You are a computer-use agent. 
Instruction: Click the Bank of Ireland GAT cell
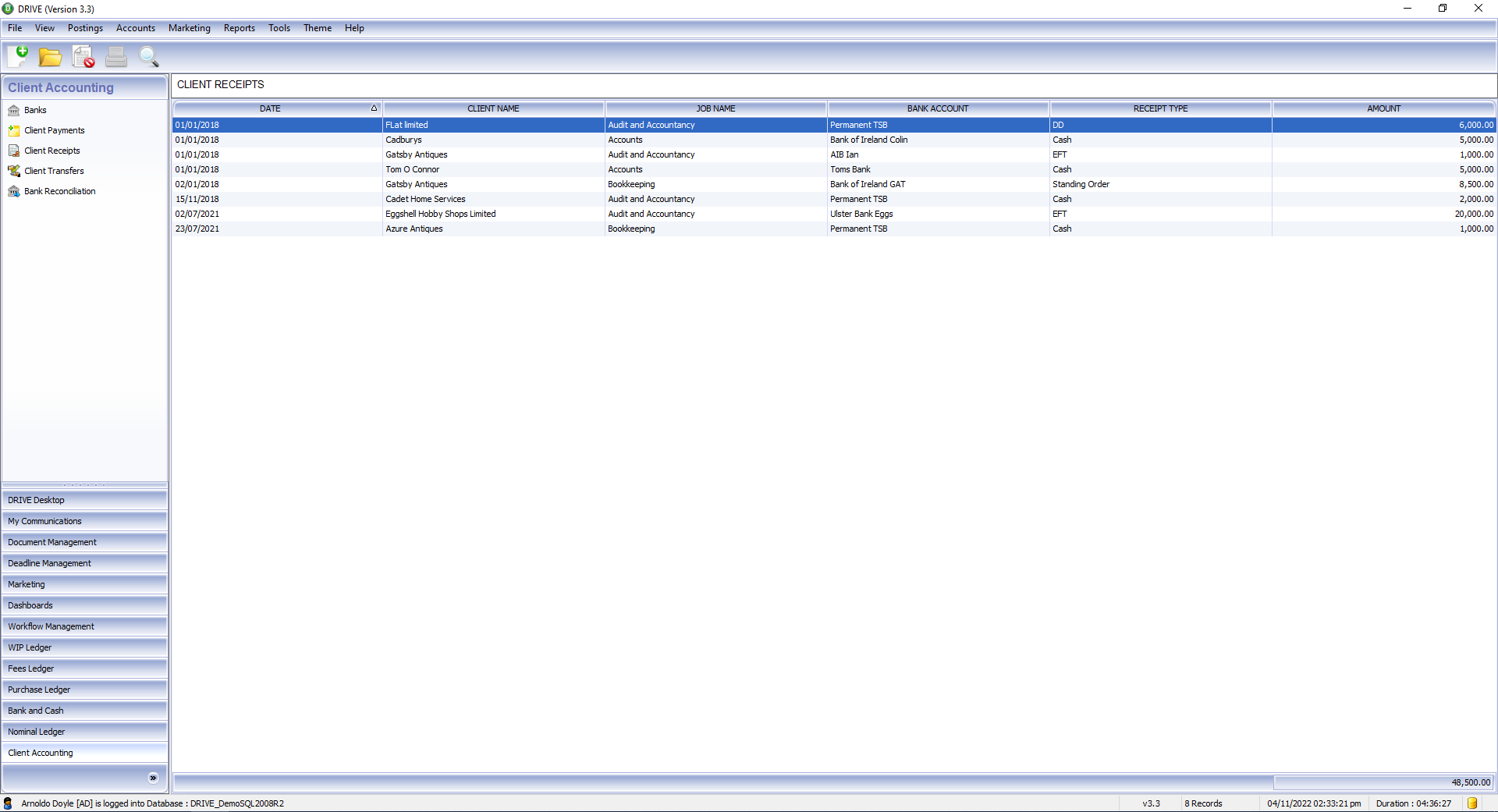pos(938,184)
